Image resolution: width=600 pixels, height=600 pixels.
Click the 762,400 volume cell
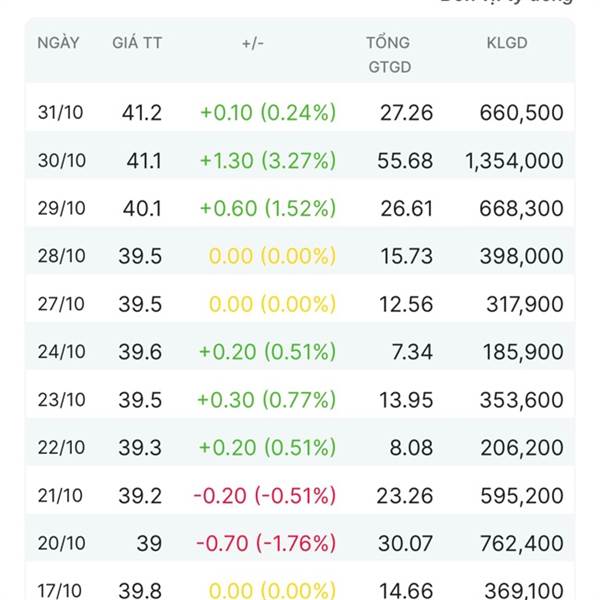coord(522,544)
